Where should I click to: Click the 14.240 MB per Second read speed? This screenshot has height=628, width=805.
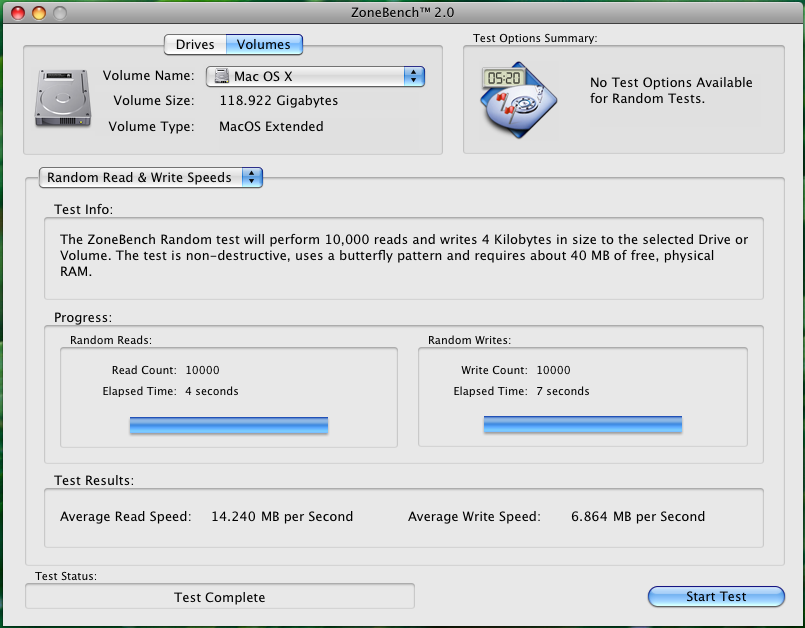282,517
